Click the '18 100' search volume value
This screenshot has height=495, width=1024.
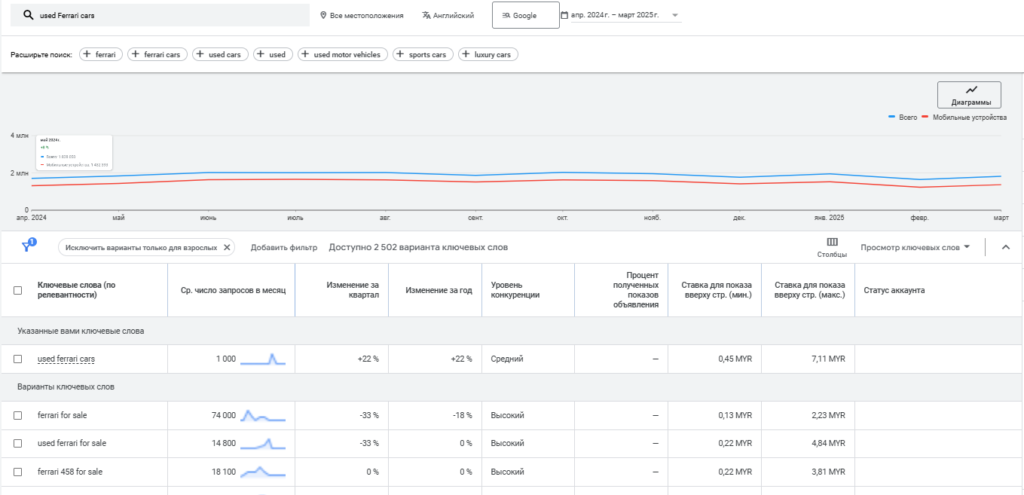(x=223, y=471)
